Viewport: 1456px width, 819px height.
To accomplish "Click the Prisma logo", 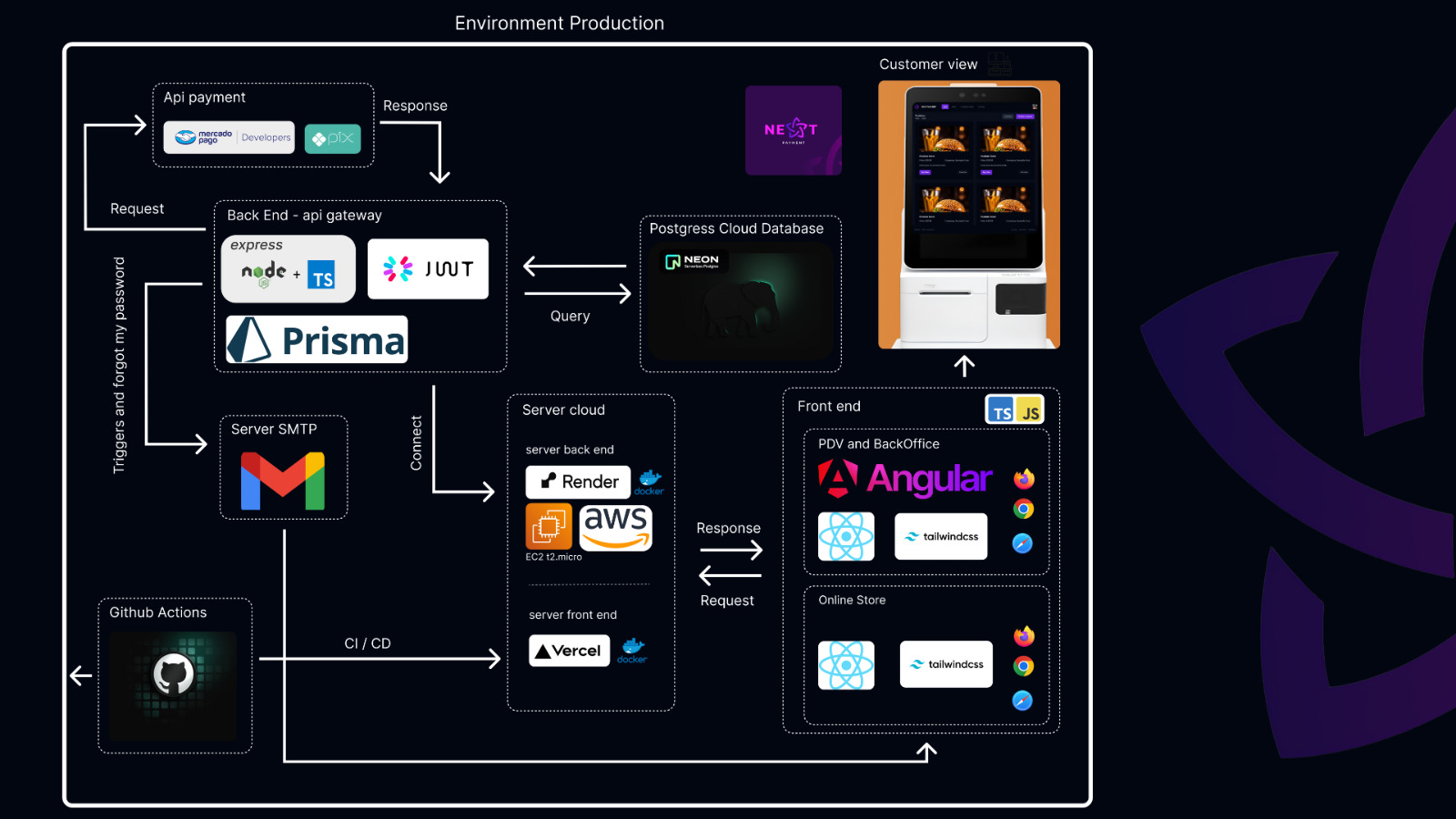I will pyautogui.click(x=317, y=339).
